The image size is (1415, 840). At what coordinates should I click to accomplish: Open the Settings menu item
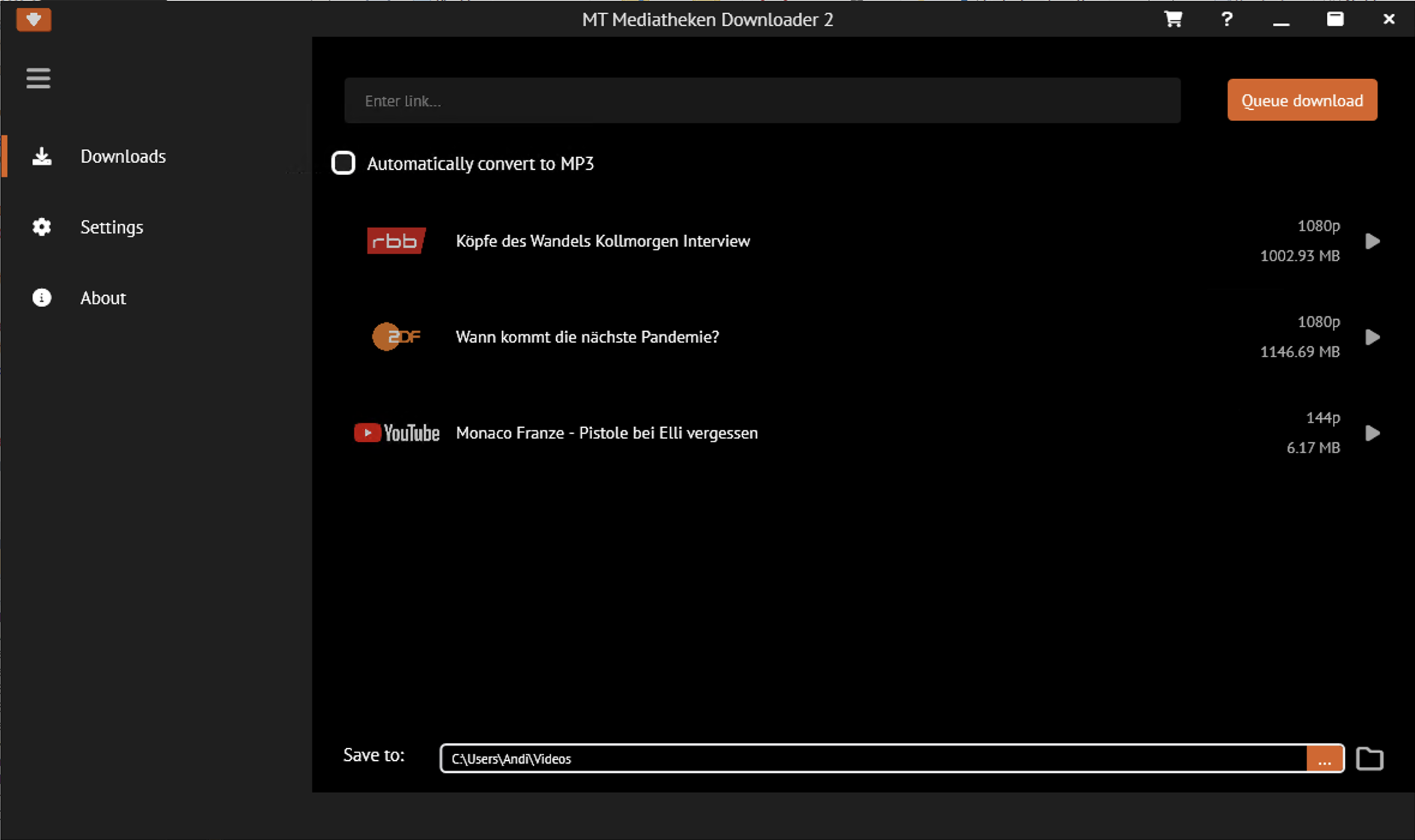(x=112, y=227)
